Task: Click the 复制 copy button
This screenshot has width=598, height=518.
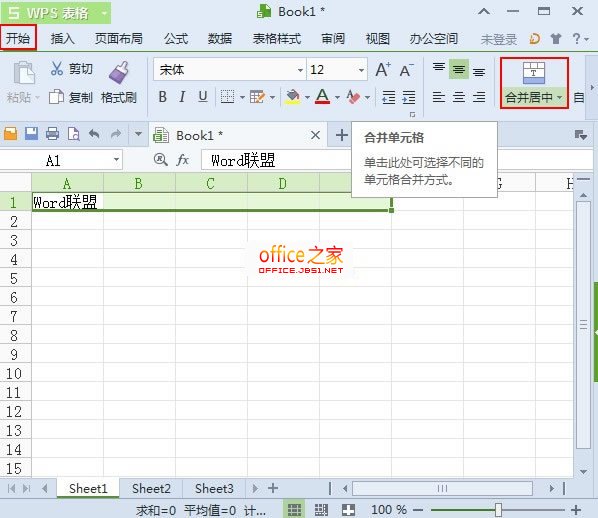Action: pyautogui.click(x=71, y=97)
